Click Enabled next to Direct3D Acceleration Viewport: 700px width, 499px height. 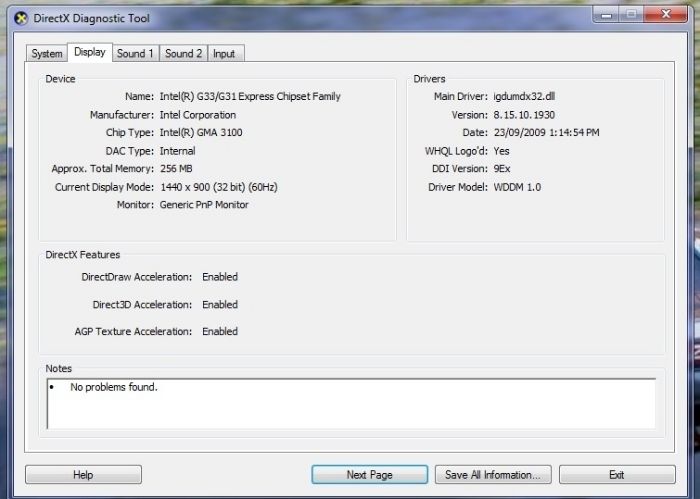(220, 304)
